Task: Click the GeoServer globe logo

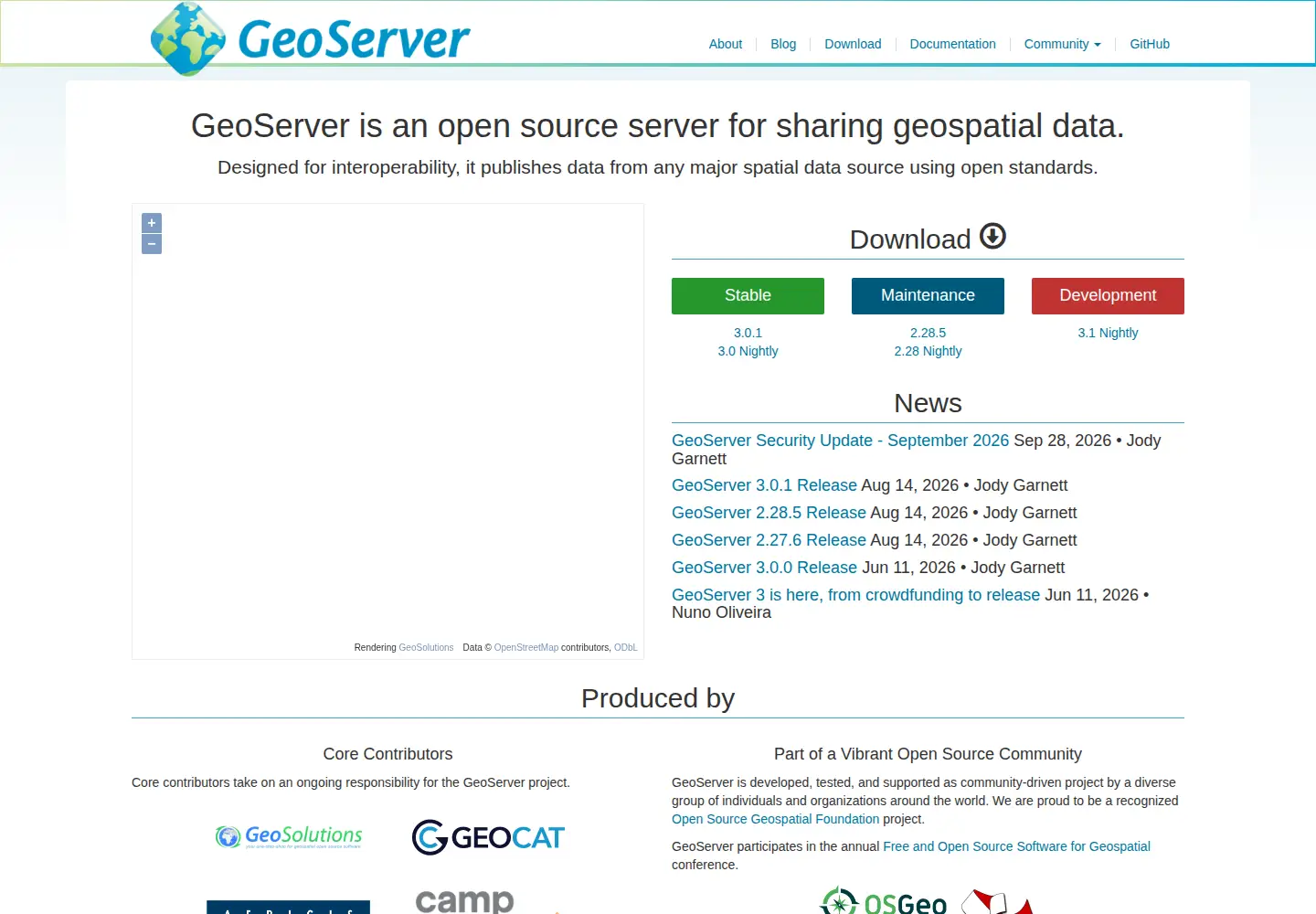Action: click(x=187, y=38)
